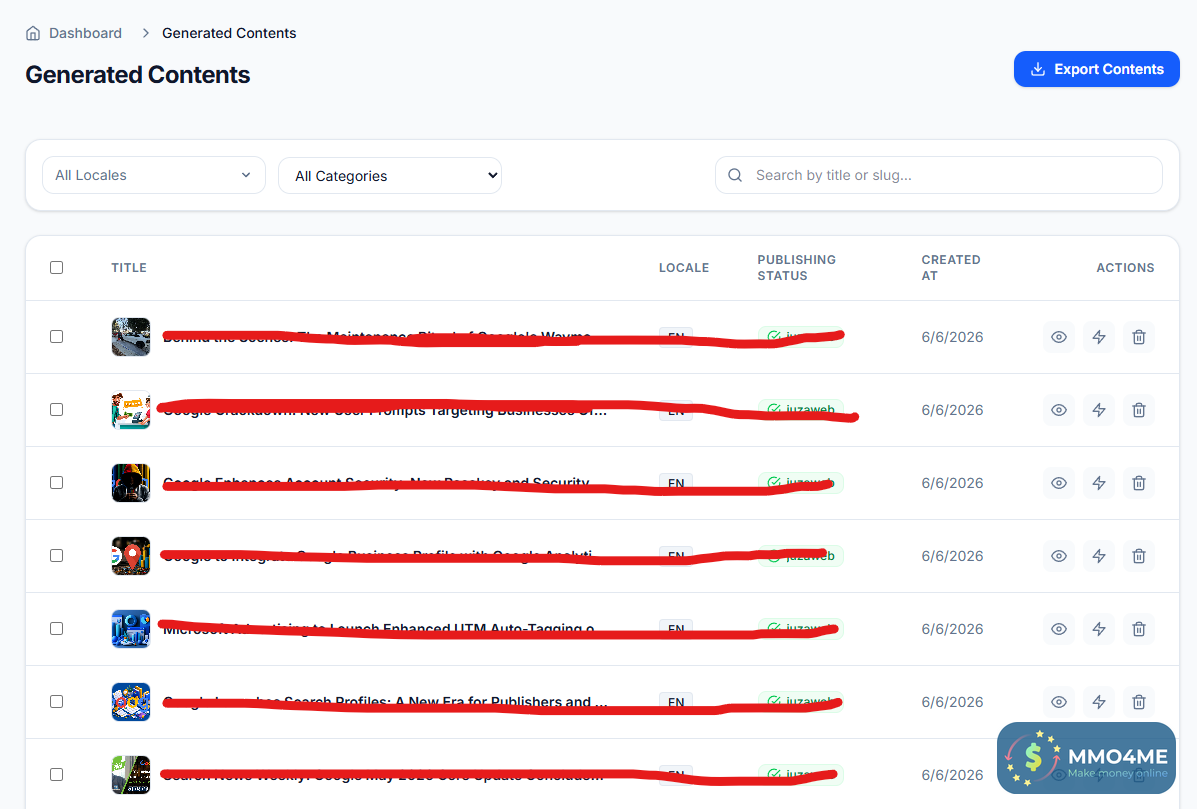Expand the All Categories dropdown
1197x809 pixels.
389,176
